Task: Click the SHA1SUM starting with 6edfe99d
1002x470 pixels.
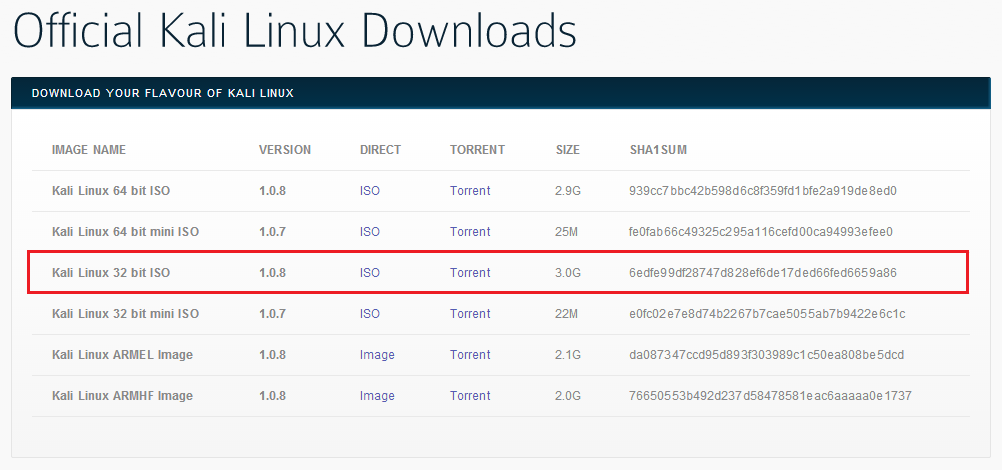Action: click(x=763, y=272)
